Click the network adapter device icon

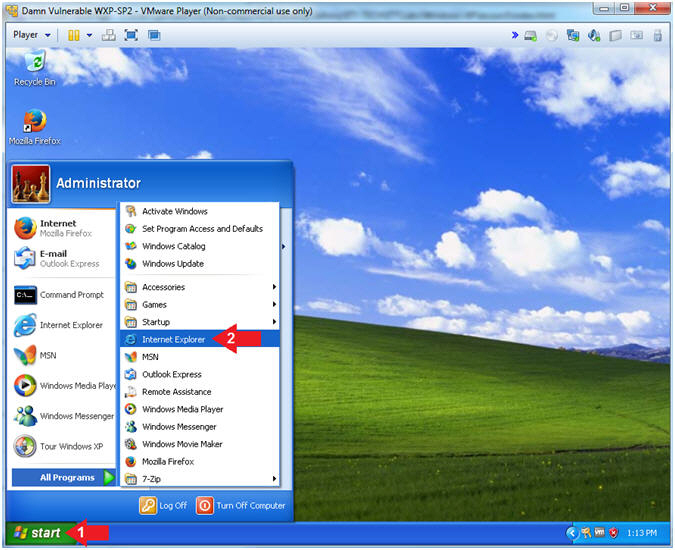(573, 35)
